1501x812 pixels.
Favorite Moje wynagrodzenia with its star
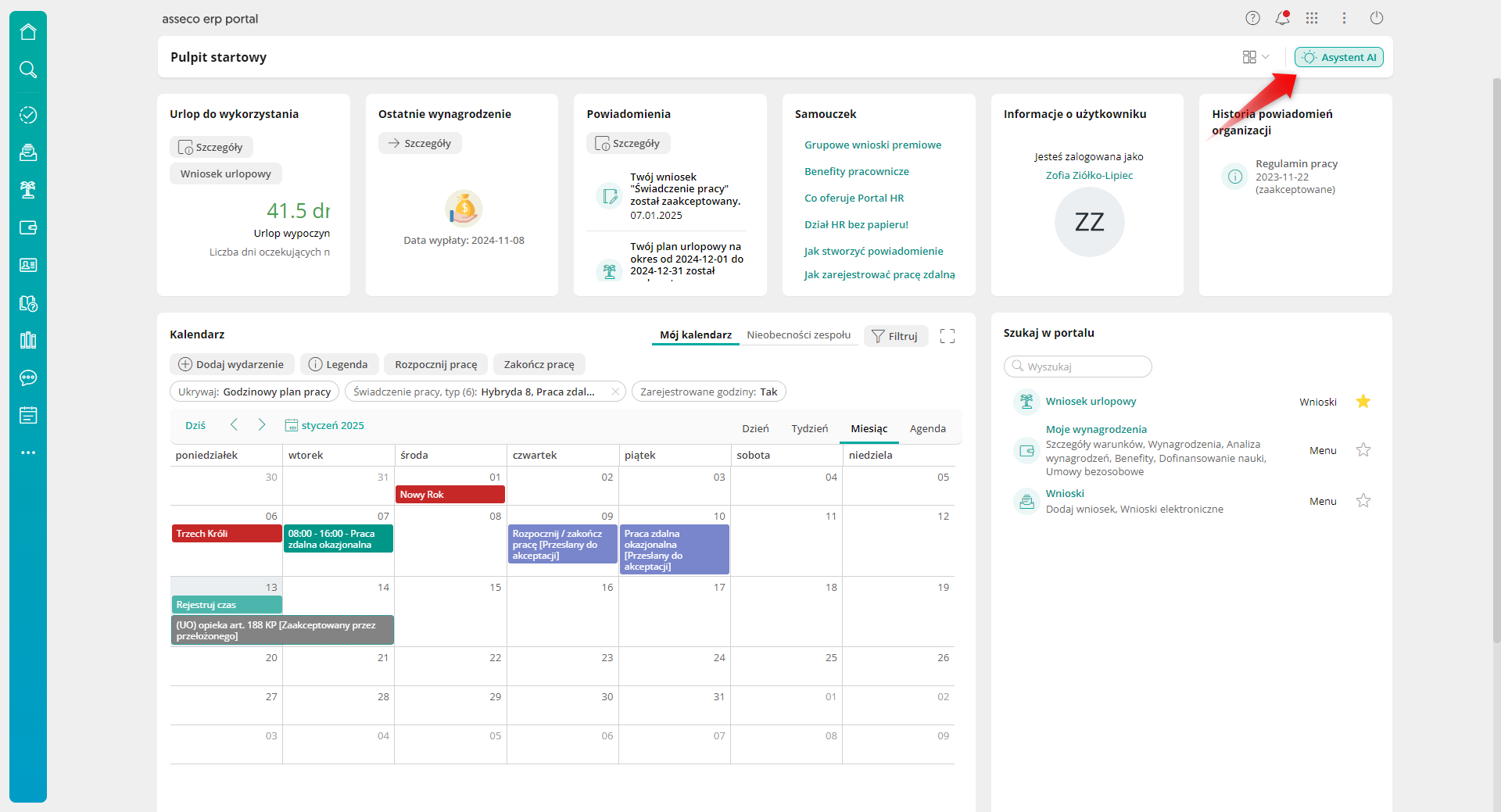tap(1363, 450)
